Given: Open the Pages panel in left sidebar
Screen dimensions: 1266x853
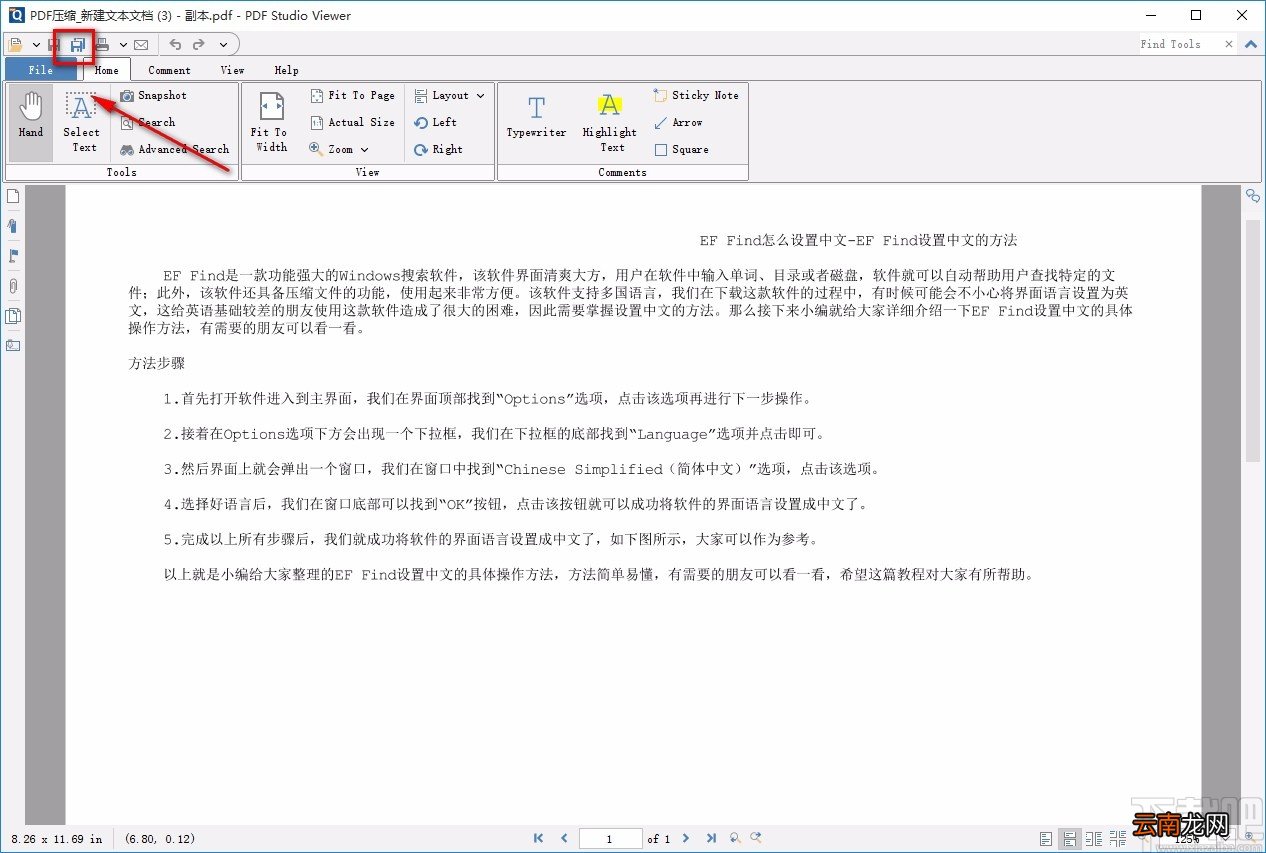Looking at the screenshot, I should tap(13, 196).
